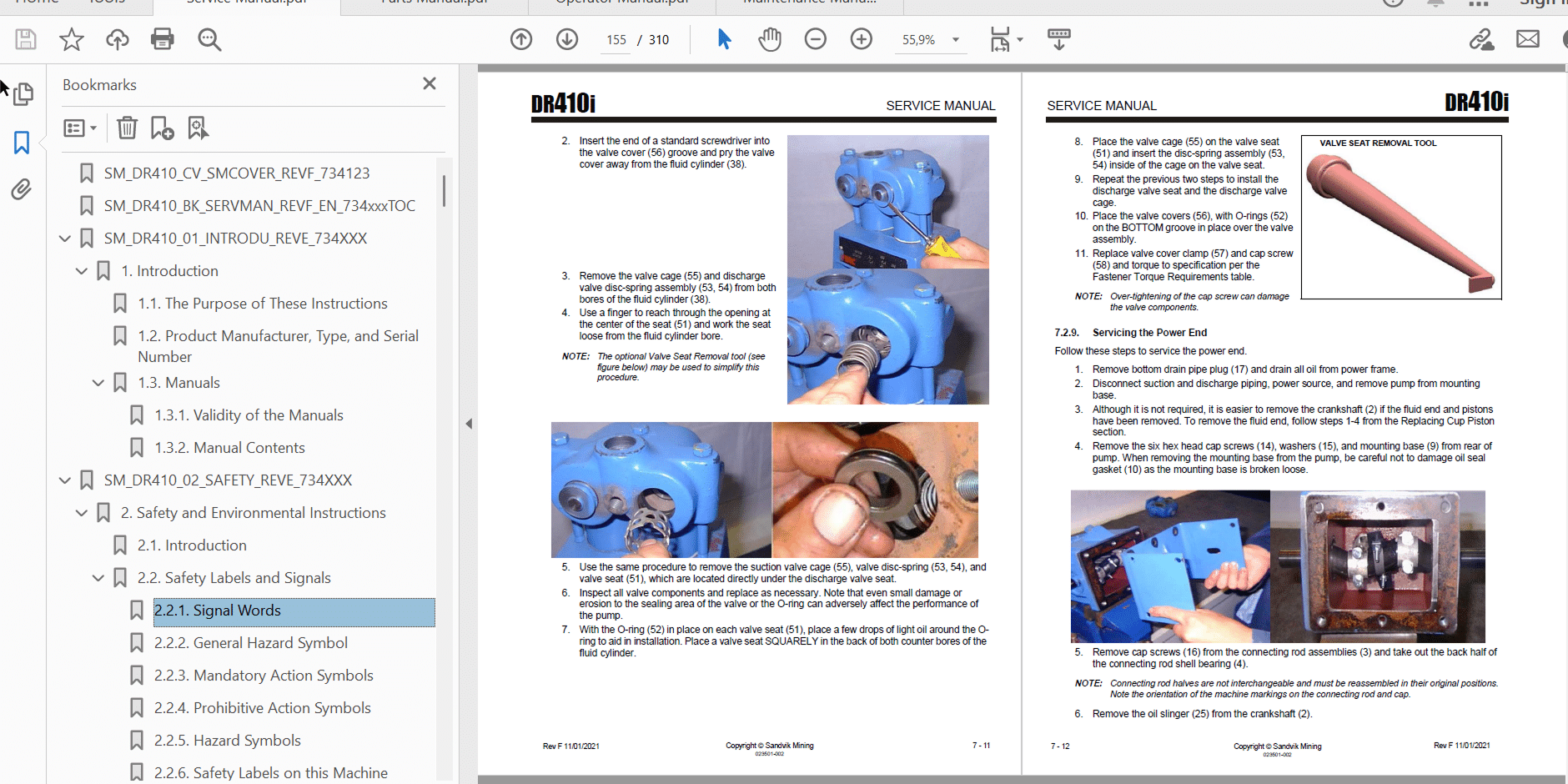The height and width of the screenshot is (784, 1568).
Task: Open 2.2.5. Hazard Symbols bookmark
Action: click(x=228, y=741)
